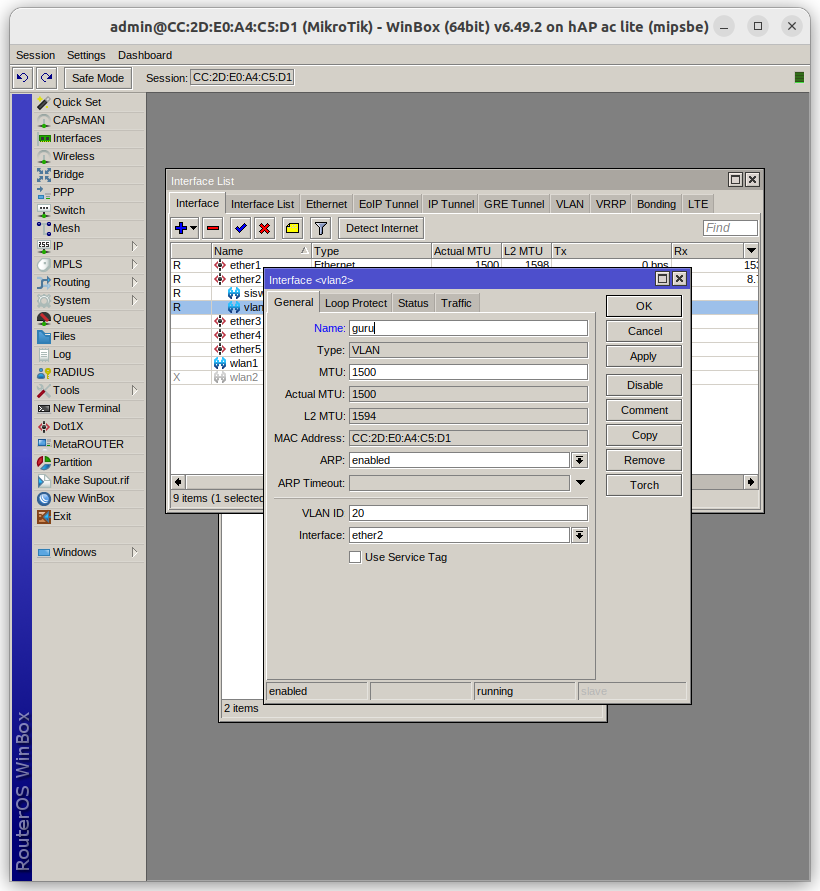Select the Traffic tab
The height and width of the screenshot is (891, 820).
coord(456,303)
